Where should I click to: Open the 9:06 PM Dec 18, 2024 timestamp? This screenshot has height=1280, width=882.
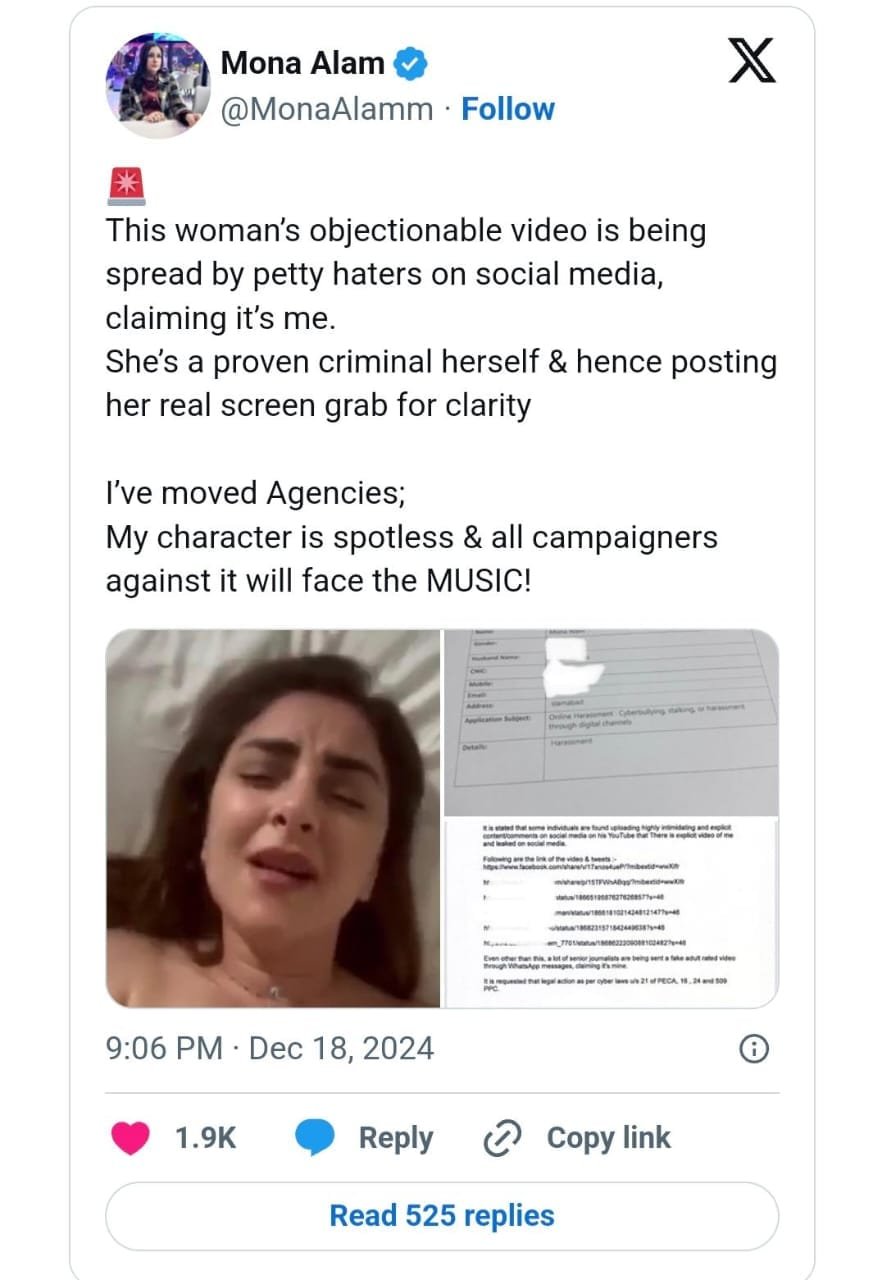tap(270, 1048)
